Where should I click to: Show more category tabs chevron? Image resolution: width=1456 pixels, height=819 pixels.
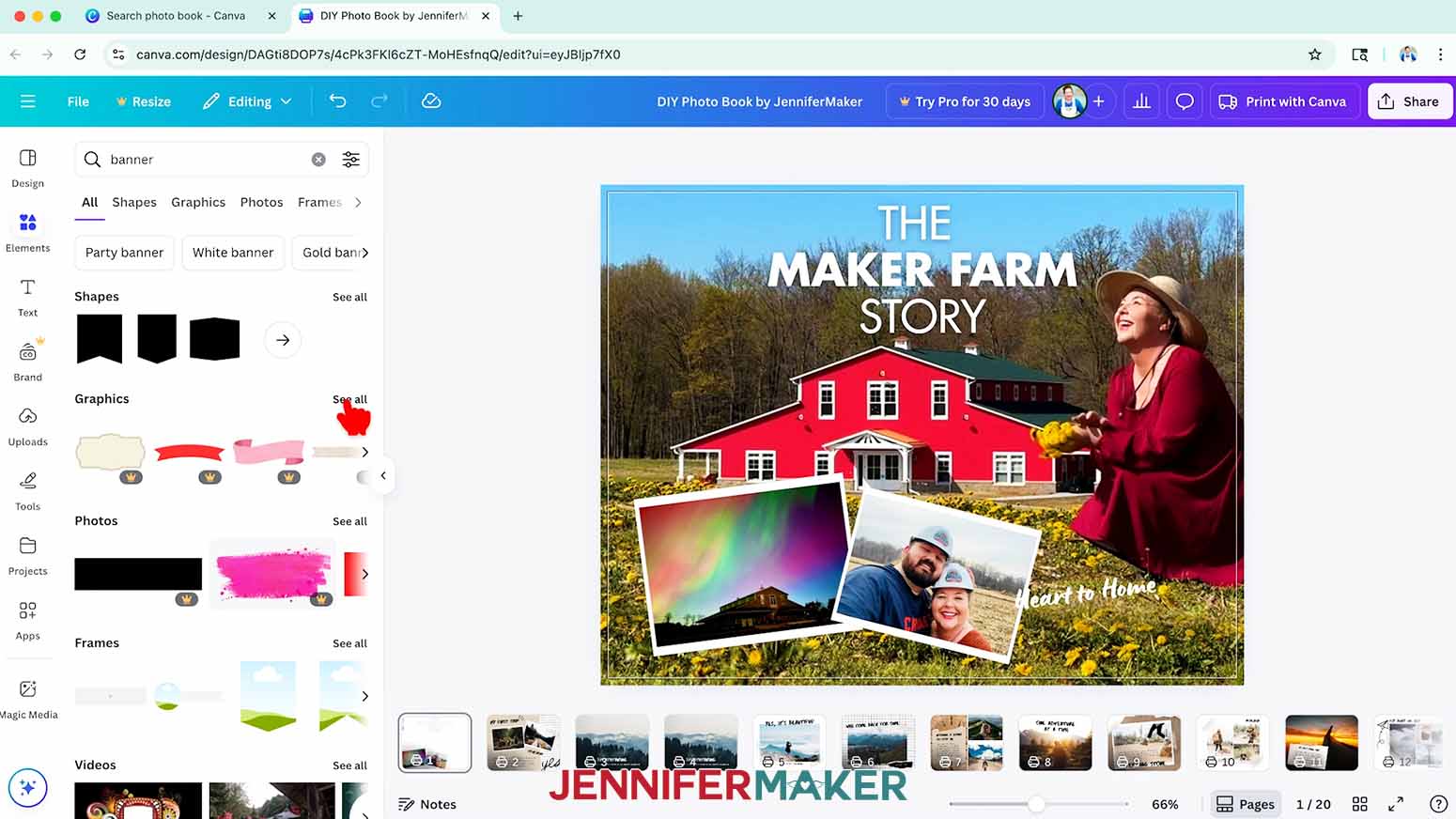358,202
